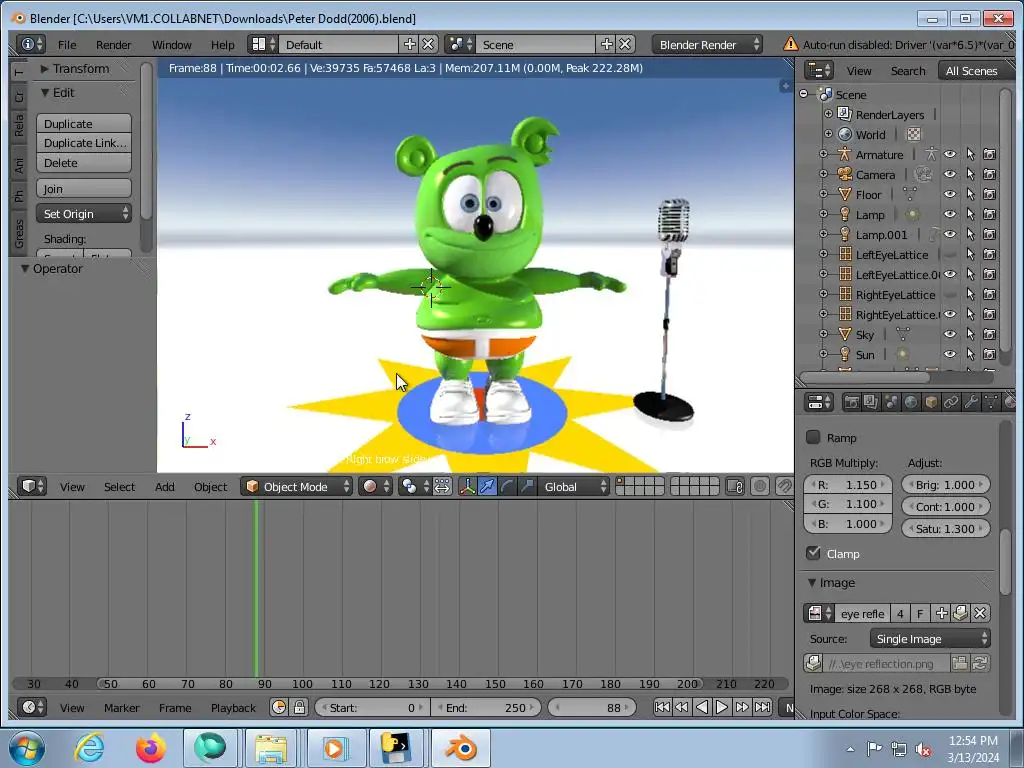Uncheck the Clamp checkbox
The image size is (1024, 768).
tap(813, 553)
